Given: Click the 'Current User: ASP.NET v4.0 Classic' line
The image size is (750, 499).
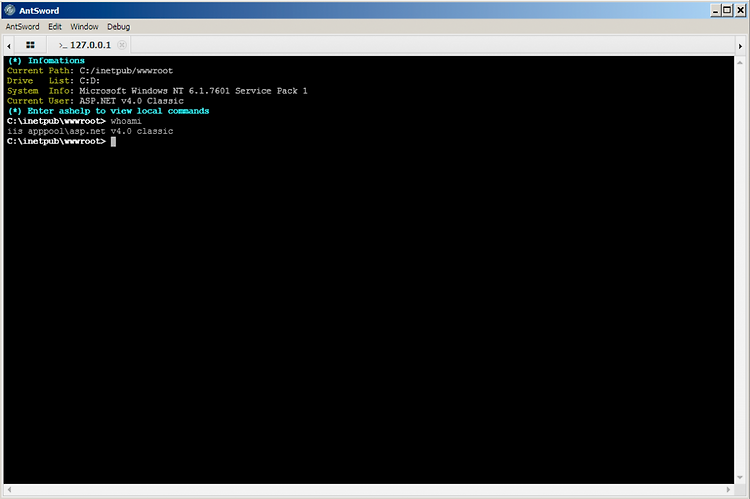Looking at the screenshot, I should [x=95, y=101].
